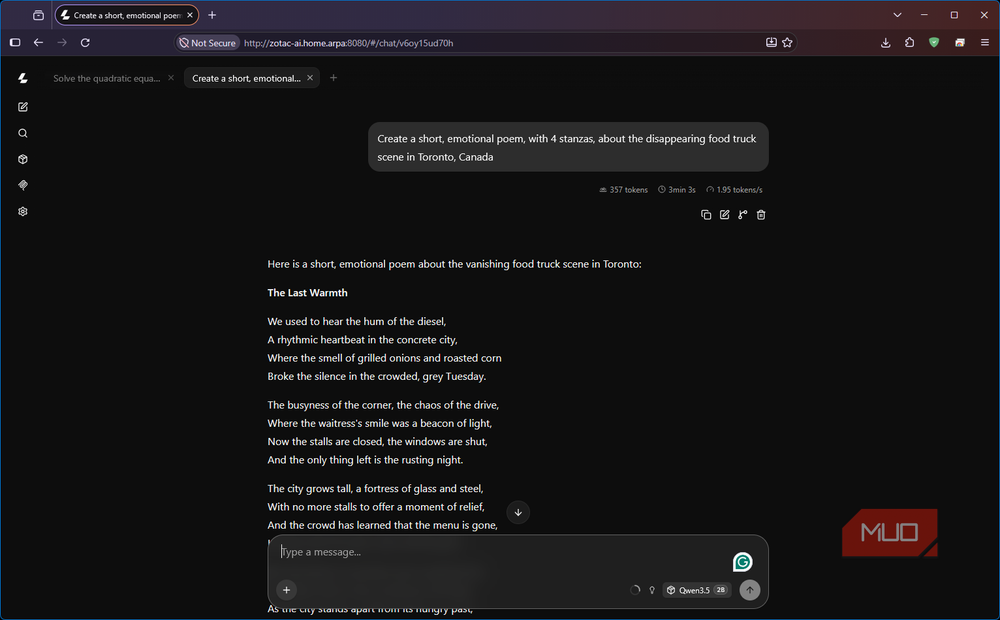Click the "1.95 tokens/s" speed stat
This screenshot has width=1000, height=620.
pyautogui.click(x=734, y=190)
